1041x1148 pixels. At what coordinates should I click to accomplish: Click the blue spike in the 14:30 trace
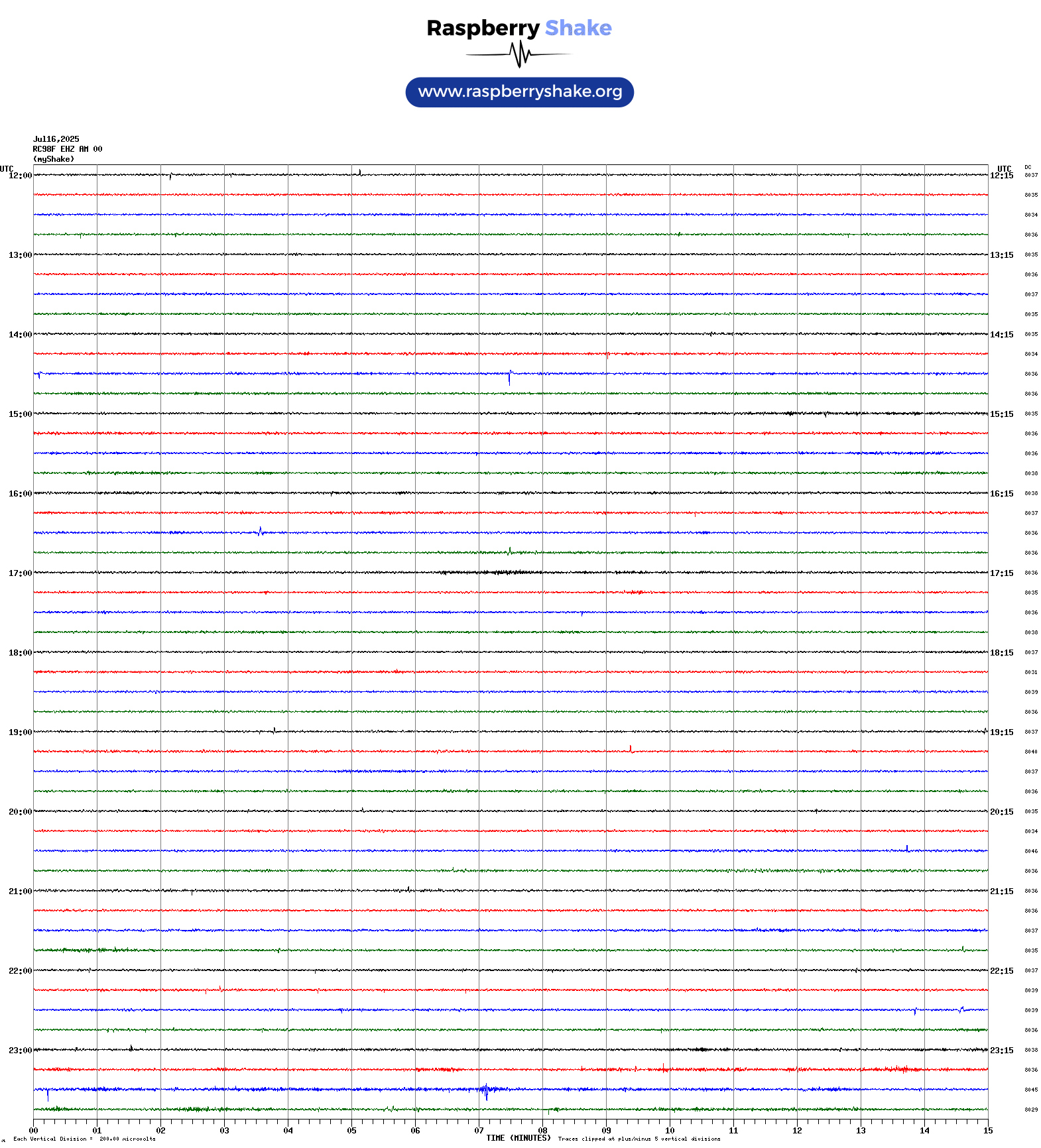click(510, 377)
